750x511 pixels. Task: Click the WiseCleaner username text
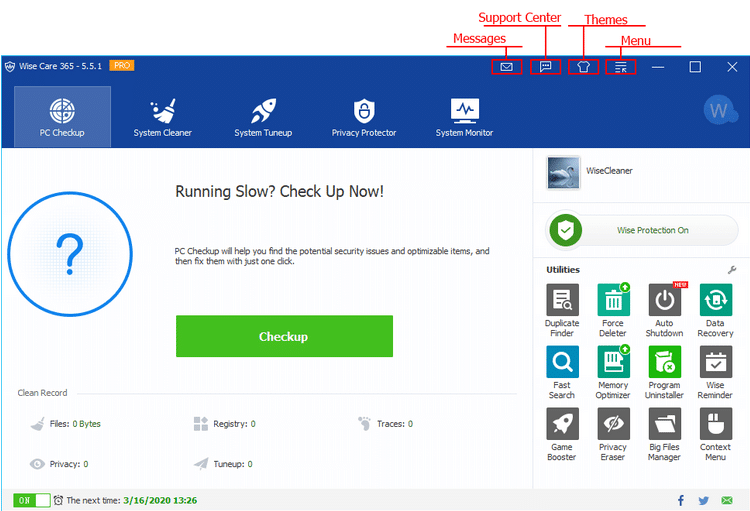(609, 171)
